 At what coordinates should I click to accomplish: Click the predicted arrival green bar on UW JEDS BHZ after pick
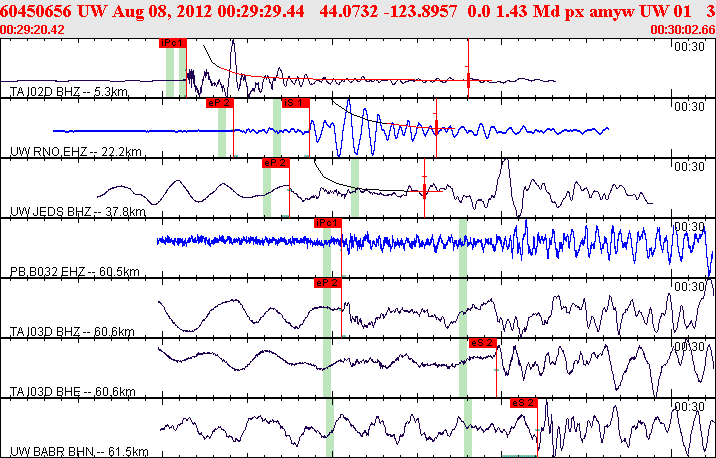pos(355,187)
